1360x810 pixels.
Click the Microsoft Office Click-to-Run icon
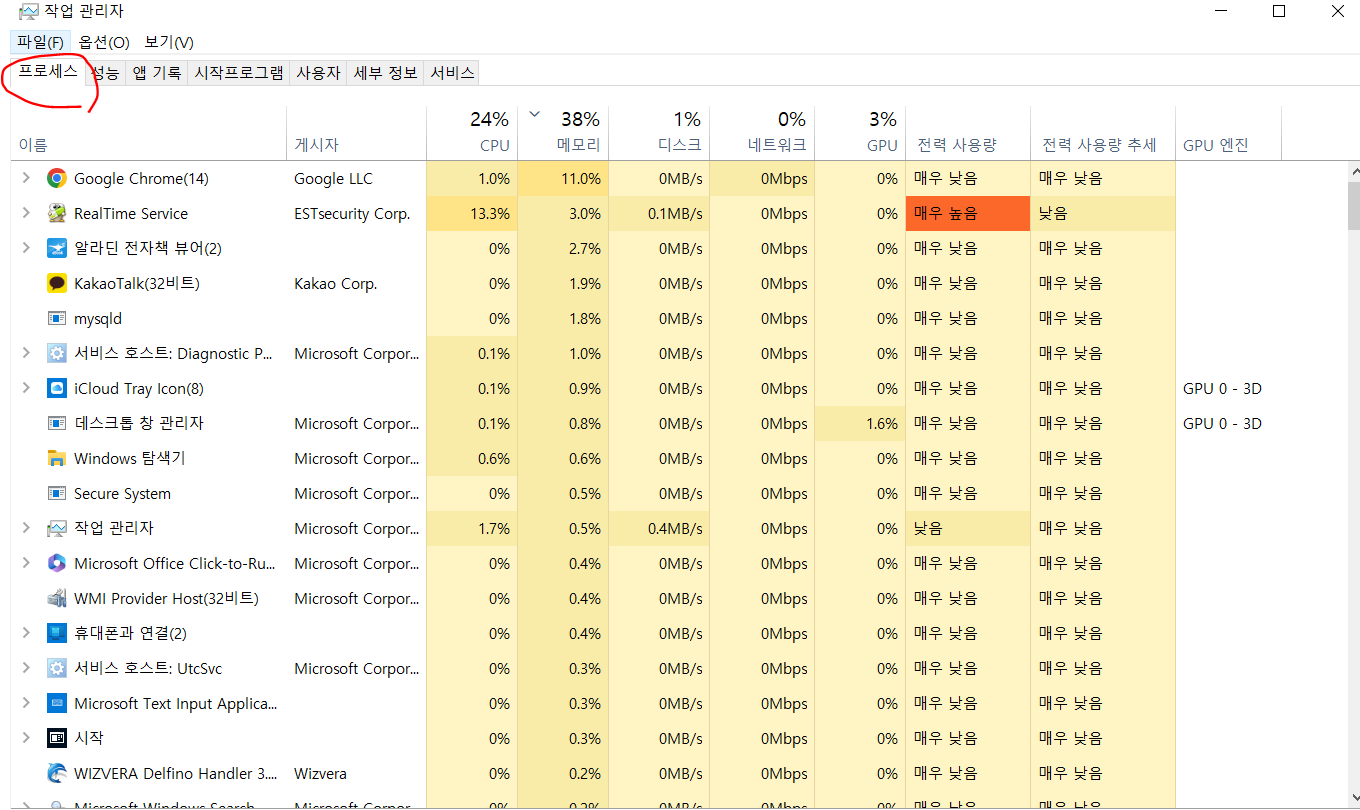click(x=57, y=564)
